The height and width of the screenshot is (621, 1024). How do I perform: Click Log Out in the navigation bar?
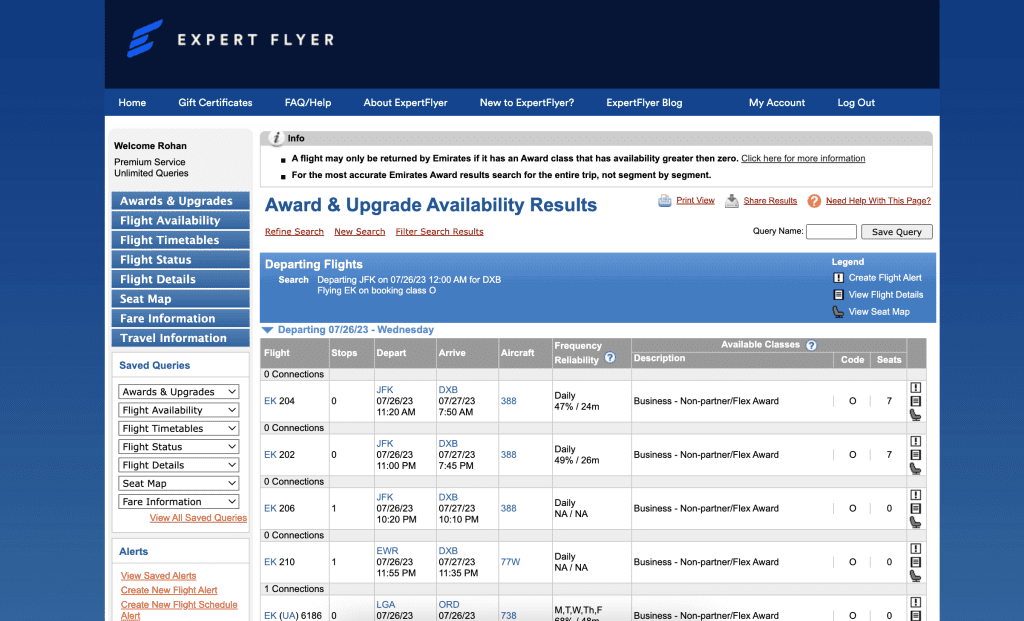(x=856, y=103)
